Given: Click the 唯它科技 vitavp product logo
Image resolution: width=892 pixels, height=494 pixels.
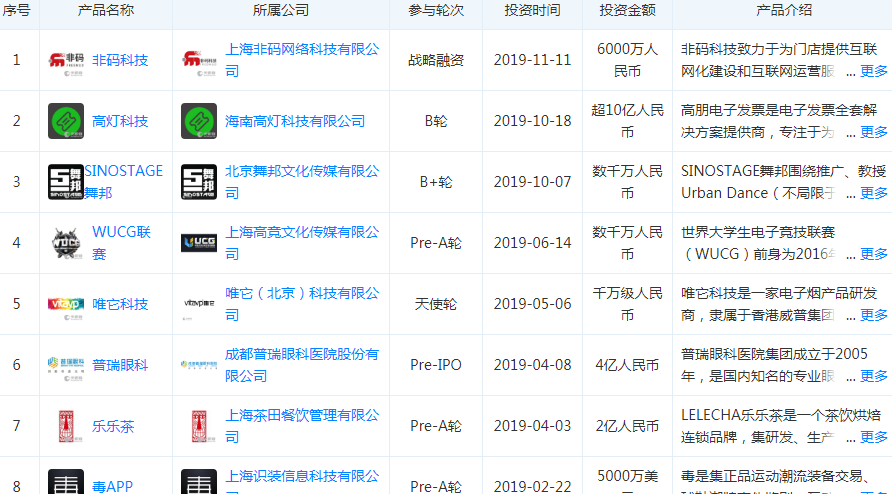Looking at the screenshot, I should click(66, 306).
